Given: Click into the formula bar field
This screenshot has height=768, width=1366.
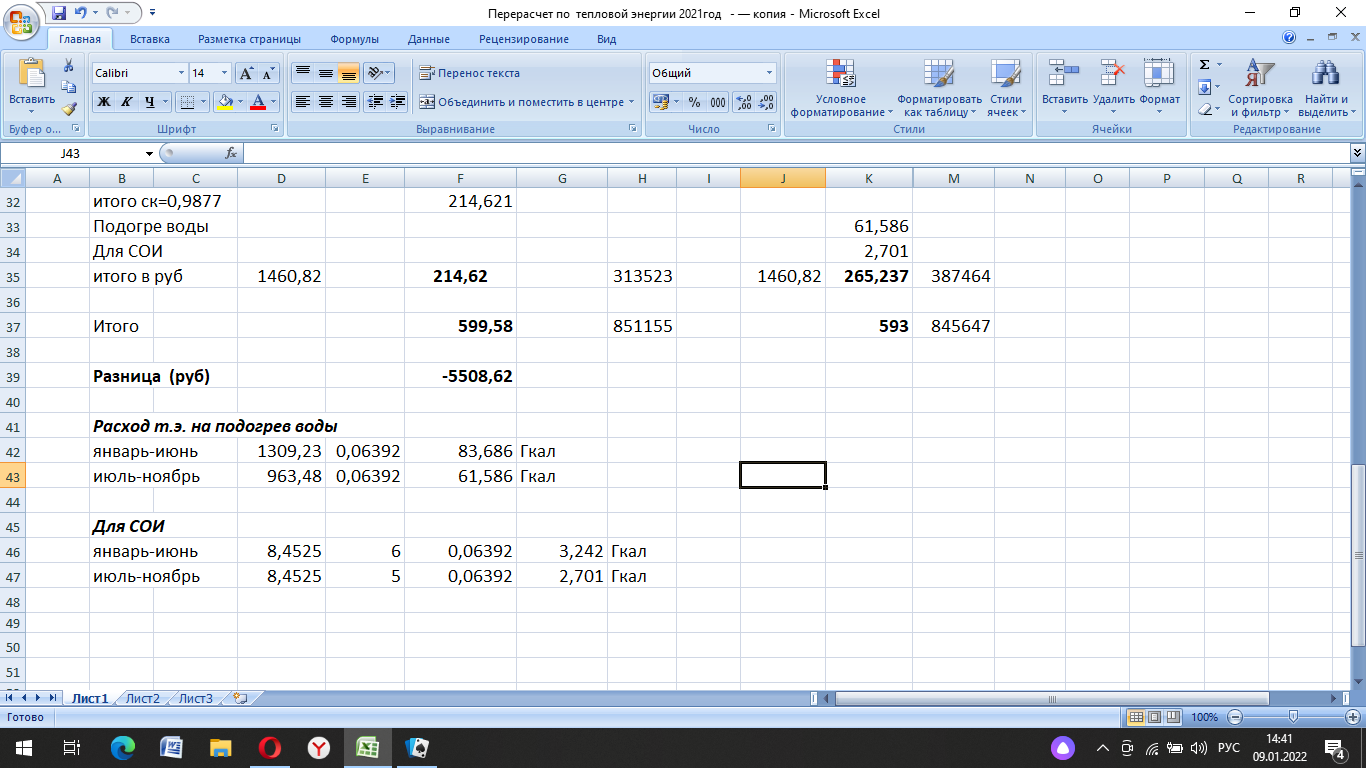Looking at the screenshot, I should (x=790, y=153).
